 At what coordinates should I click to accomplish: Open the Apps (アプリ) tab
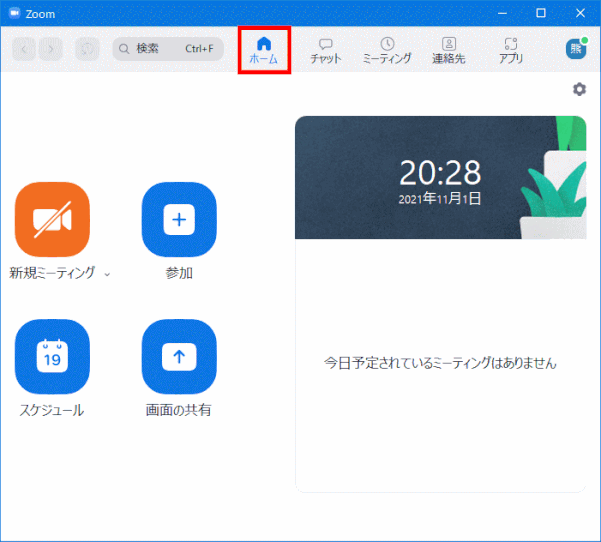pyautogui.click(x=511, y=50)
